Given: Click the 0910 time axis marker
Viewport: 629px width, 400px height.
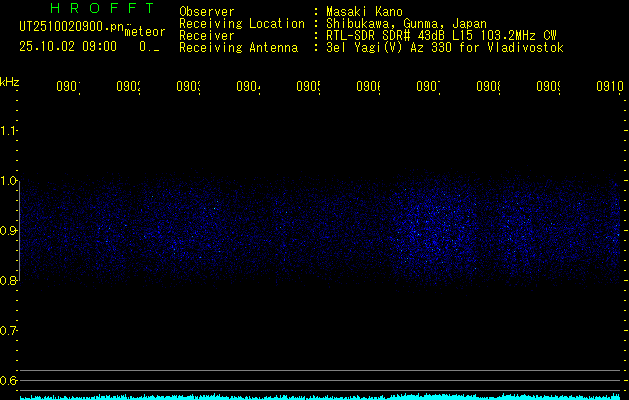Looking at the screenshot, I should [x=610, y=87].
